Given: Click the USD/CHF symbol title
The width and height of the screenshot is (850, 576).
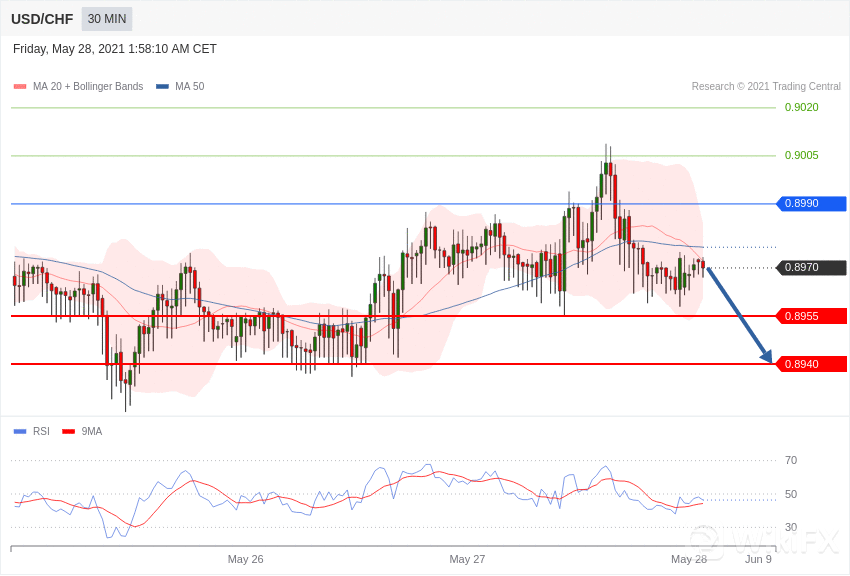Looking at the screenshot, I should (42, 19).
